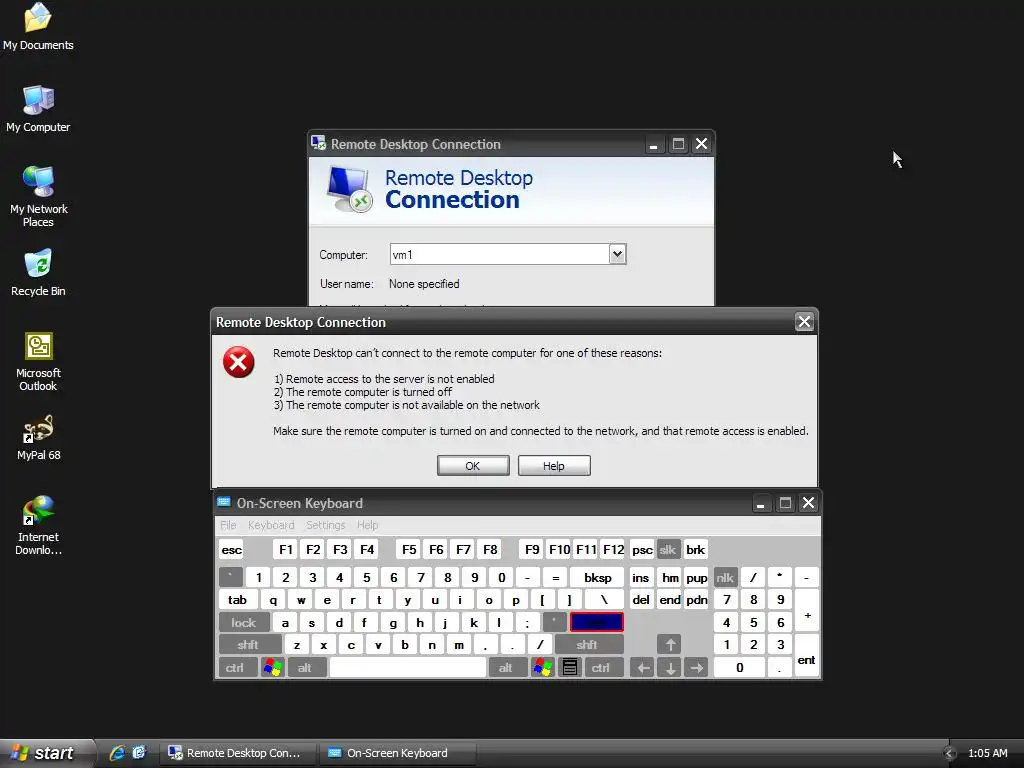This screenshot has height=768, width=1024.
Task: Click the right Windows logo key
Action: pyautogui.click(x=543, y=667)
